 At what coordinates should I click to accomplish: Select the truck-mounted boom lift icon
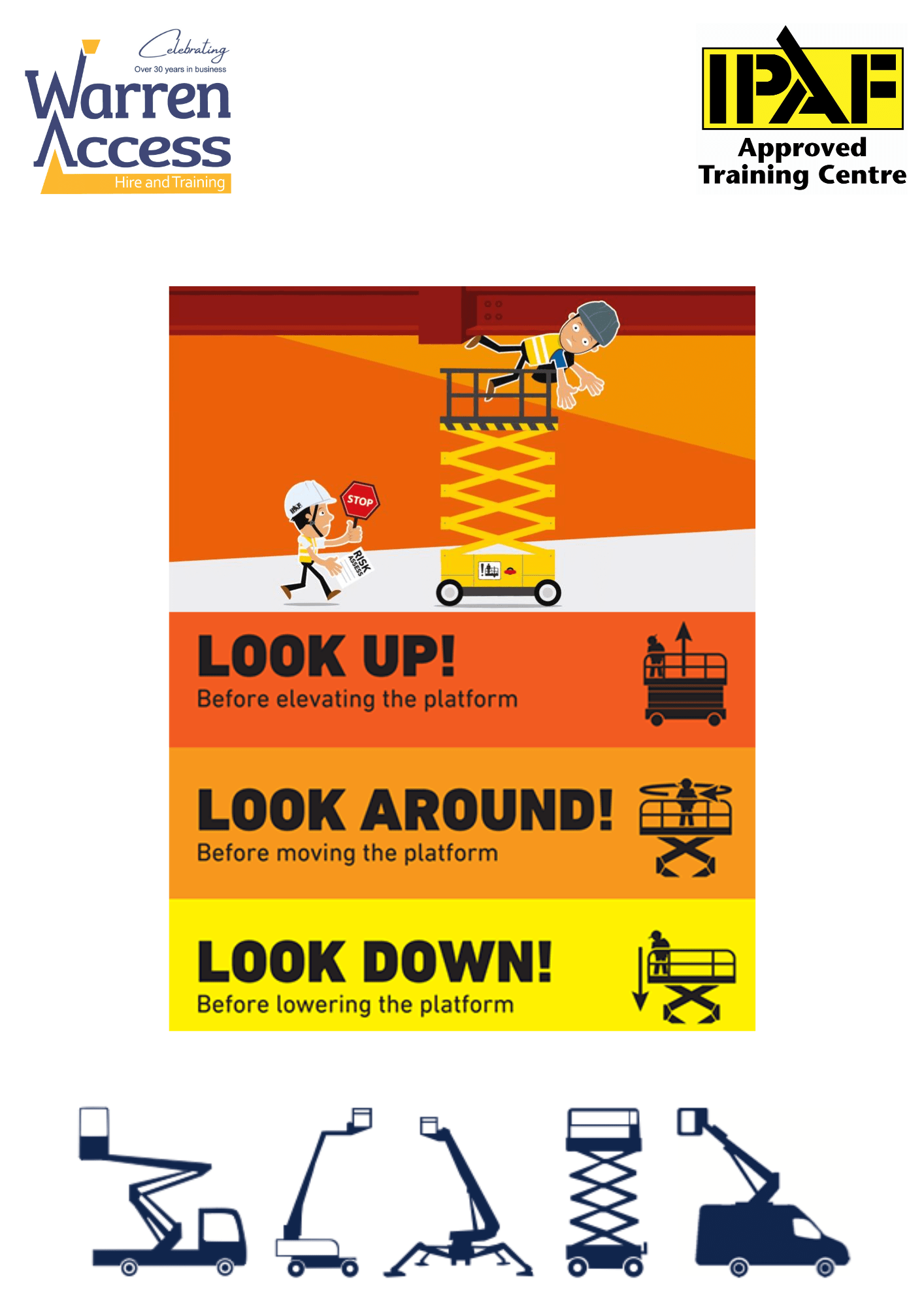click(163, 1191)
